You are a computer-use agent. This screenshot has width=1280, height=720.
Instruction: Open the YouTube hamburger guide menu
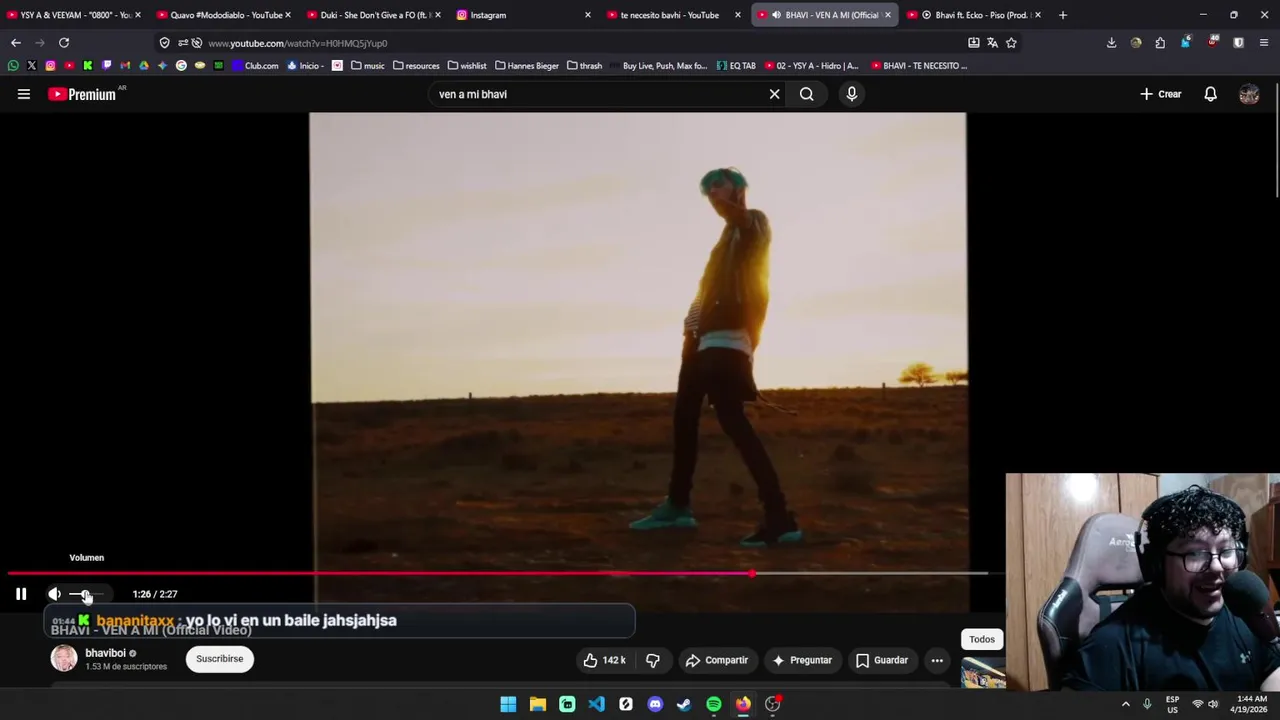[x=24, y=94]
